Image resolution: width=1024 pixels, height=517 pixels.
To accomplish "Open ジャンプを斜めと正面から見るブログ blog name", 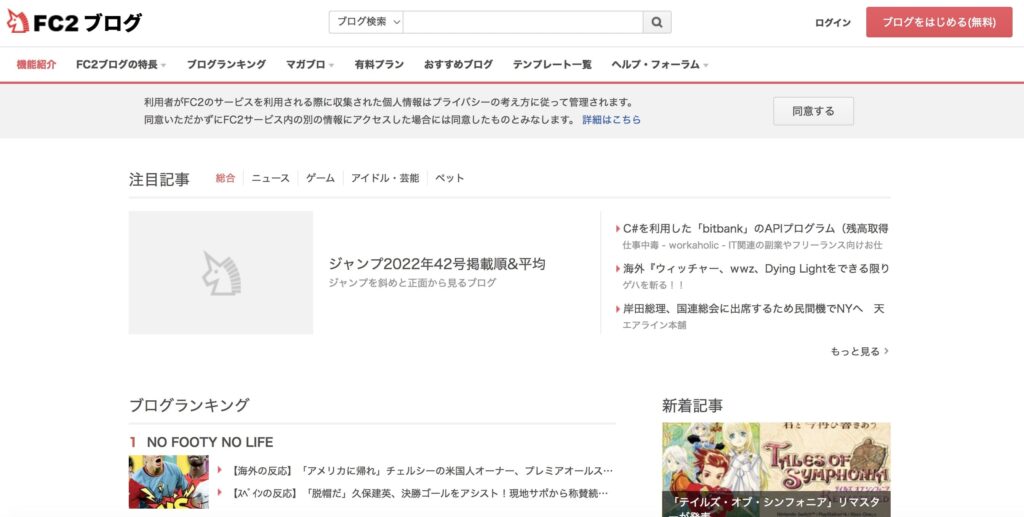I will tap(412, 283).
